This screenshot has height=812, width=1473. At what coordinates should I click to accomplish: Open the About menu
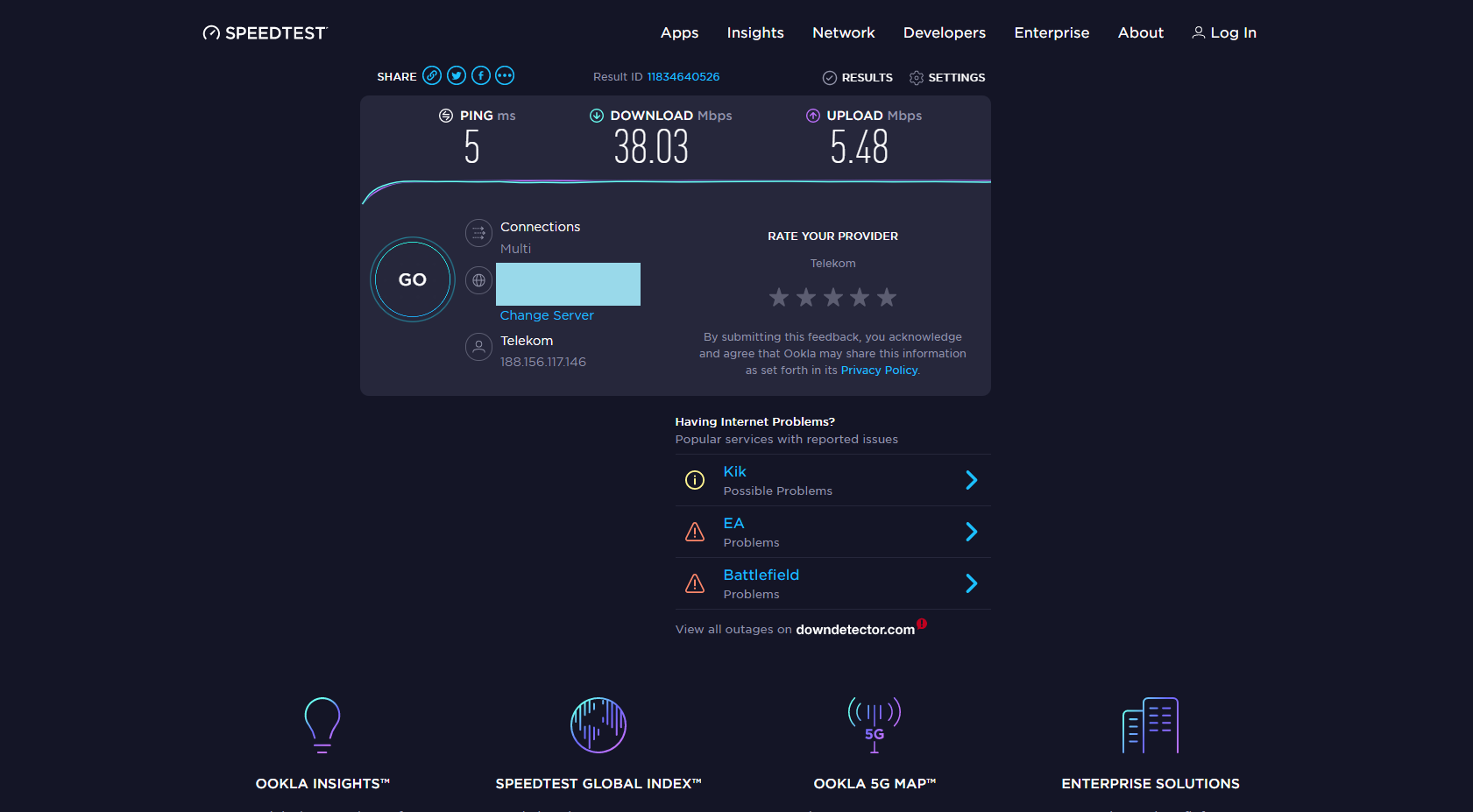1141,32
